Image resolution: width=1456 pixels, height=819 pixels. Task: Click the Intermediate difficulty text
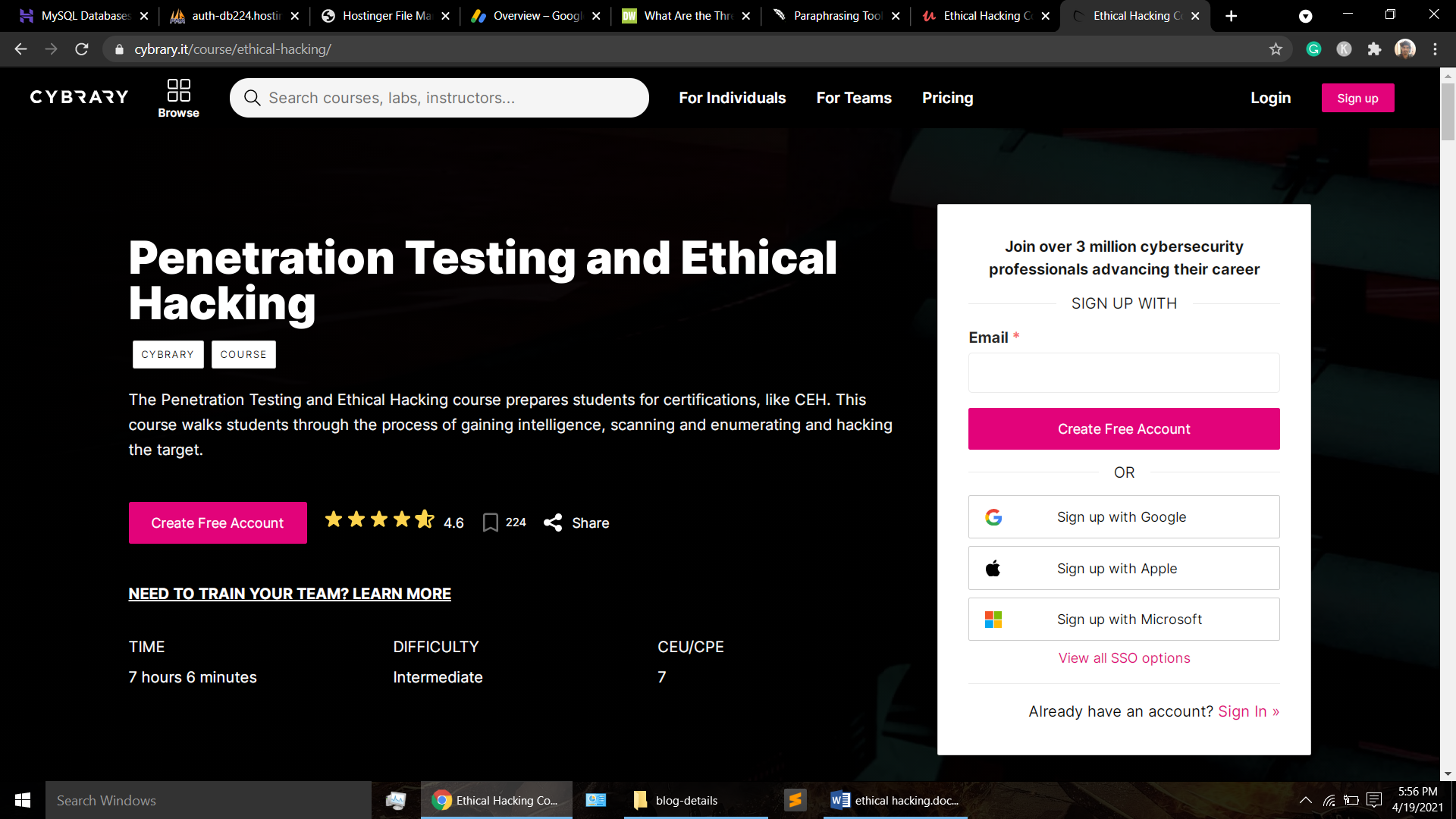(x=438, y=677)
